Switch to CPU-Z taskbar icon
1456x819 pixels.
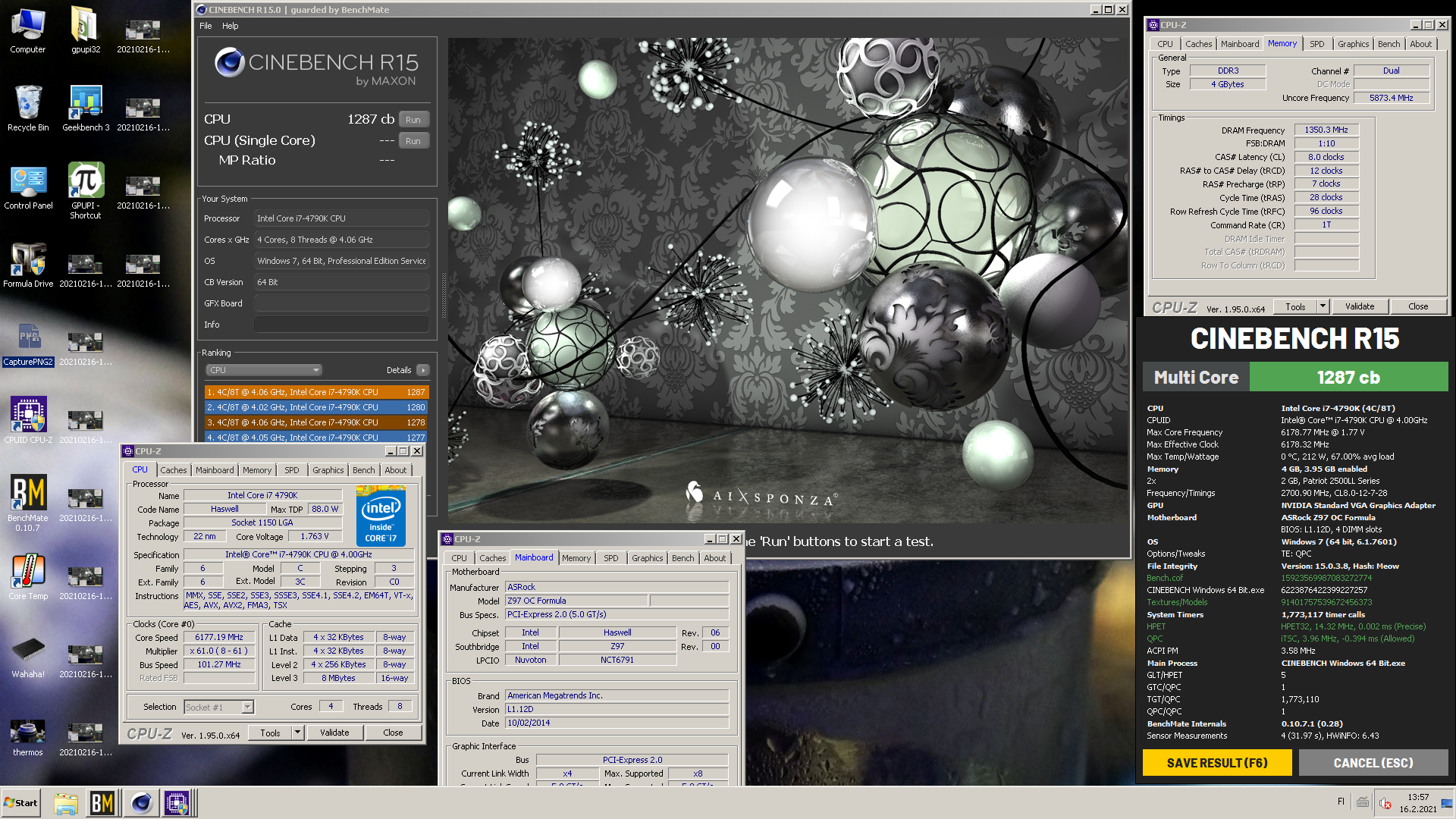tap(177, 803)
